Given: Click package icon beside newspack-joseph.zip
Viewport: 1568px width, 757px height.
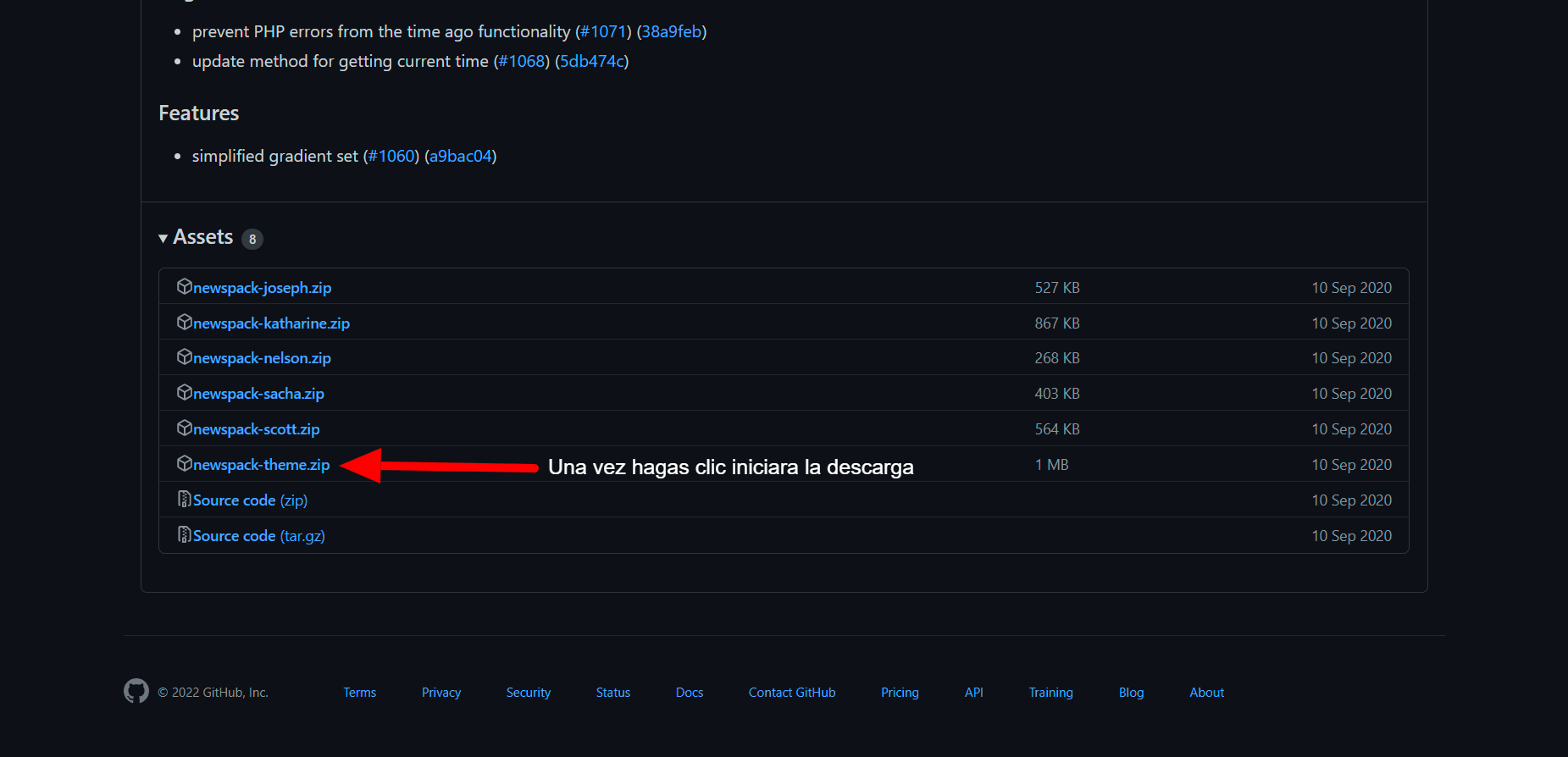Looking at the screenshot, I should 185,286.
